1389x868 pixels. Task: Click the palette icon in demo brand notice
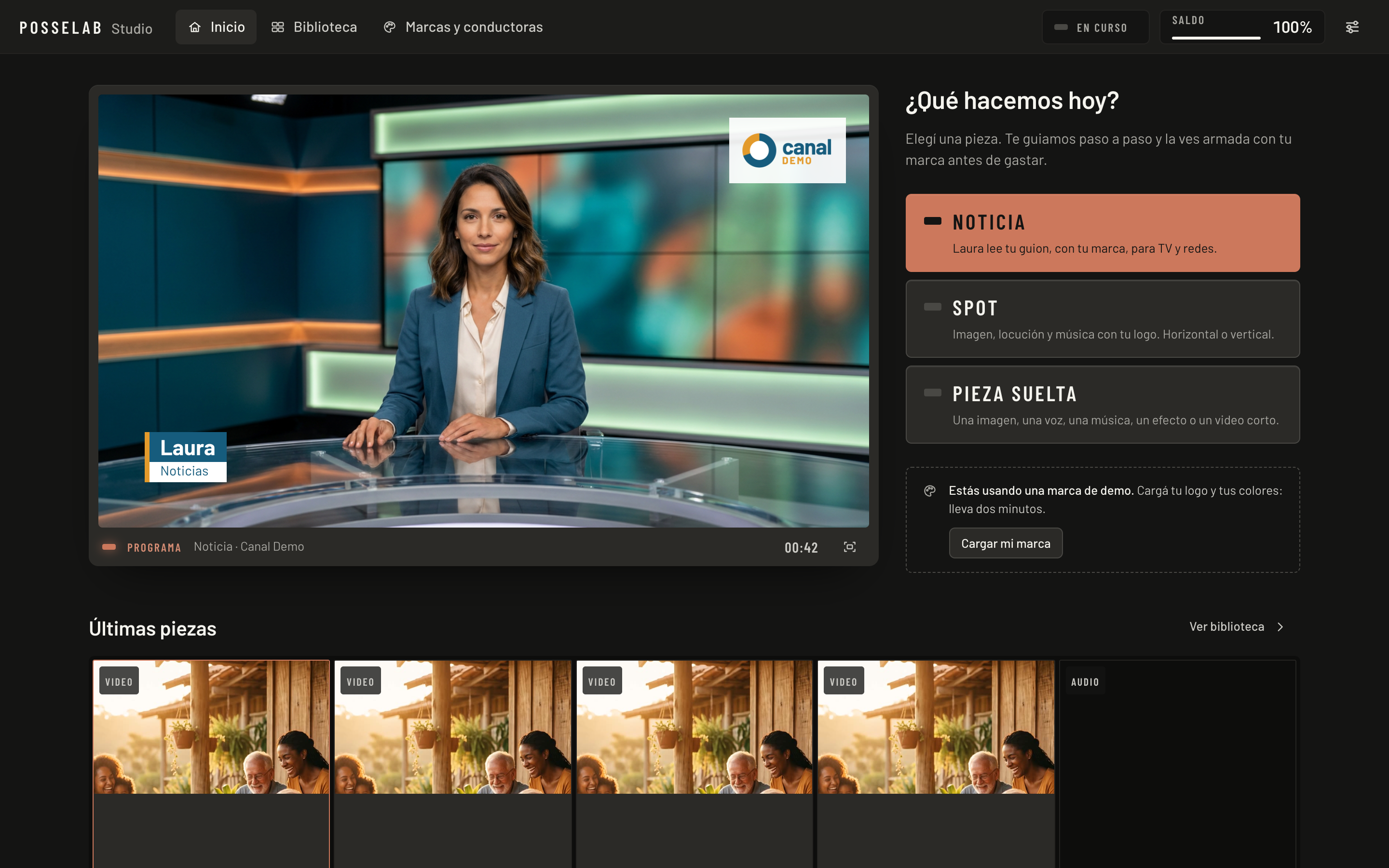tap(930, 491)
